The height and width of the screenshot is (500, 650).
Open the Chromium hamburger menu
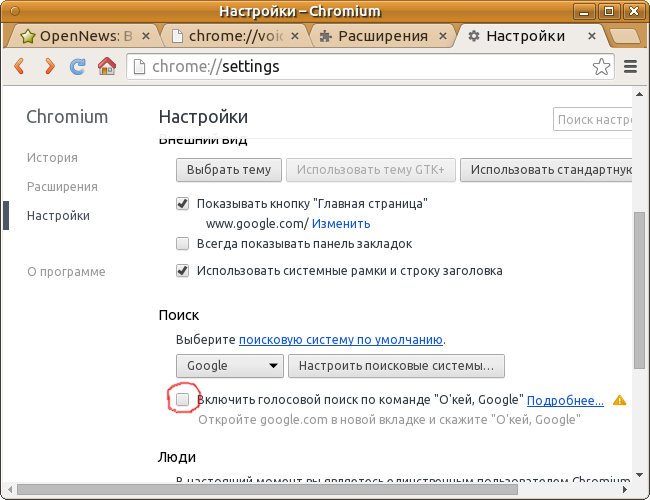point(630,67)
